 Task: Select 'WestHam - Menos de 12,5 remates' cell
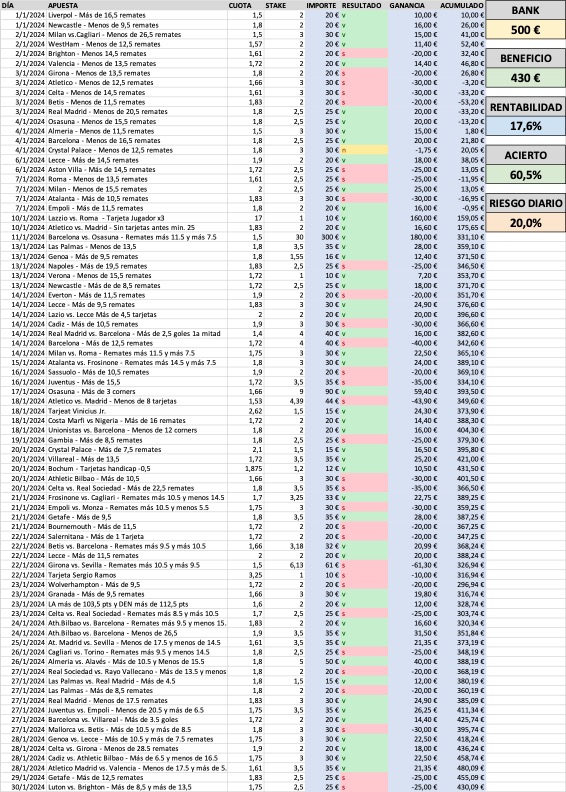point(137,44)
